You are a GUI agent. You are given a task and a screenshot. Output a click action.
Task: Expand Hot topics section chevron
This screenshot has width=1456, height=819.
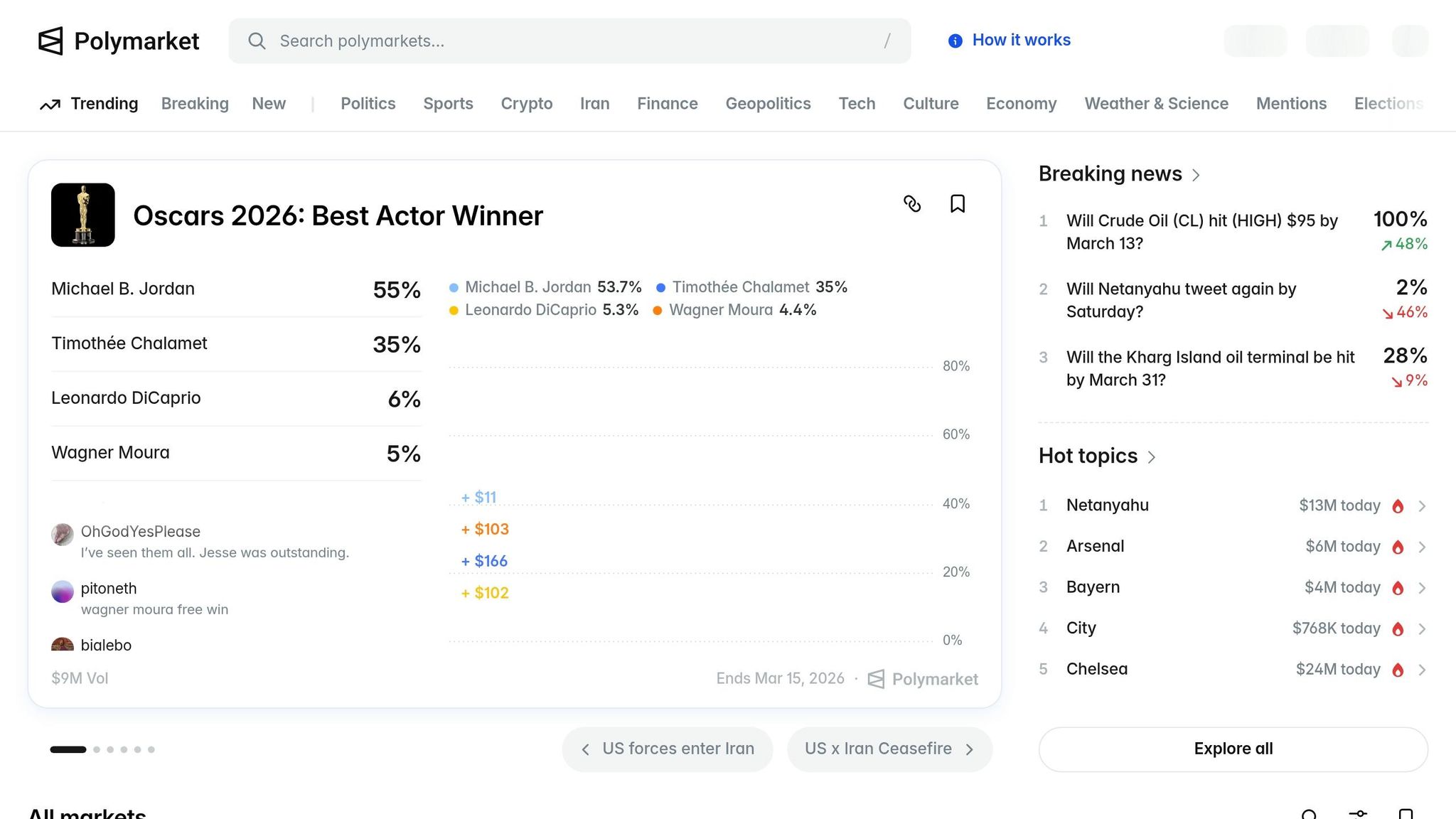tap(1152, 457)
